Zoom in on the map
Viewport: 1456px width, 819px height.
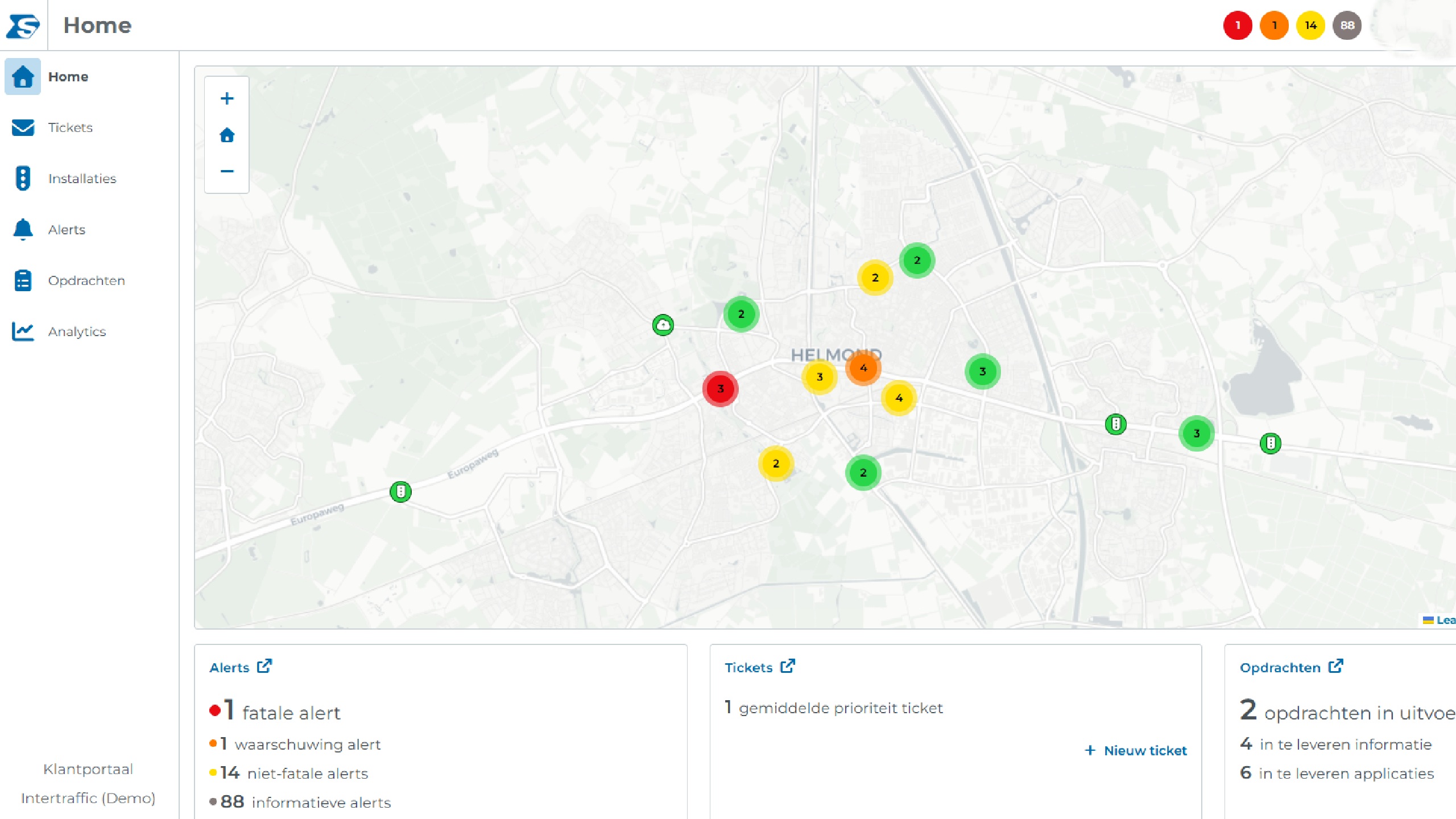click(x=227, y=98)
